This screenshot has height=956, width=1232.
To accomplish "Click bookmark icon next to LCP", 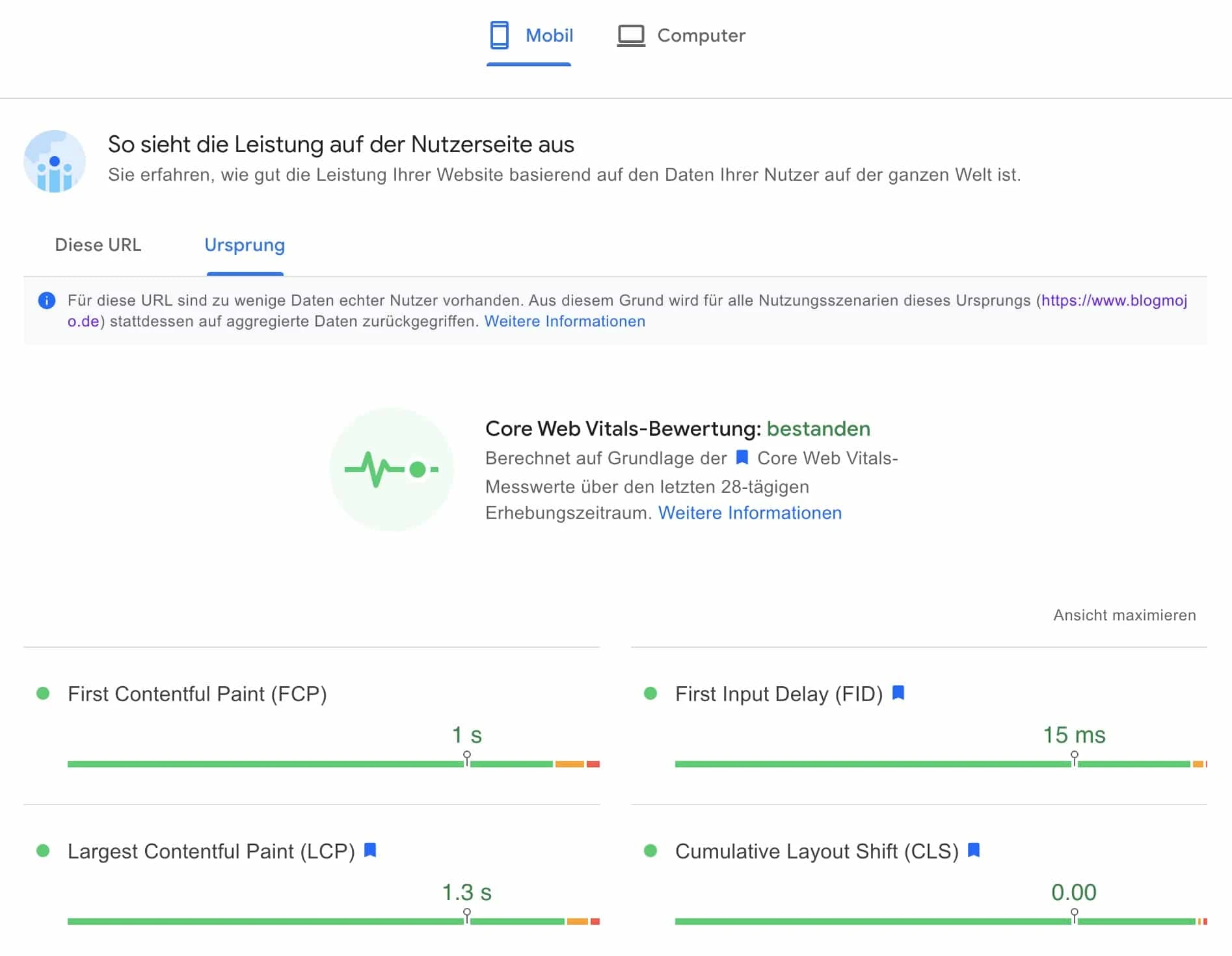I will [x=370, y=850].
